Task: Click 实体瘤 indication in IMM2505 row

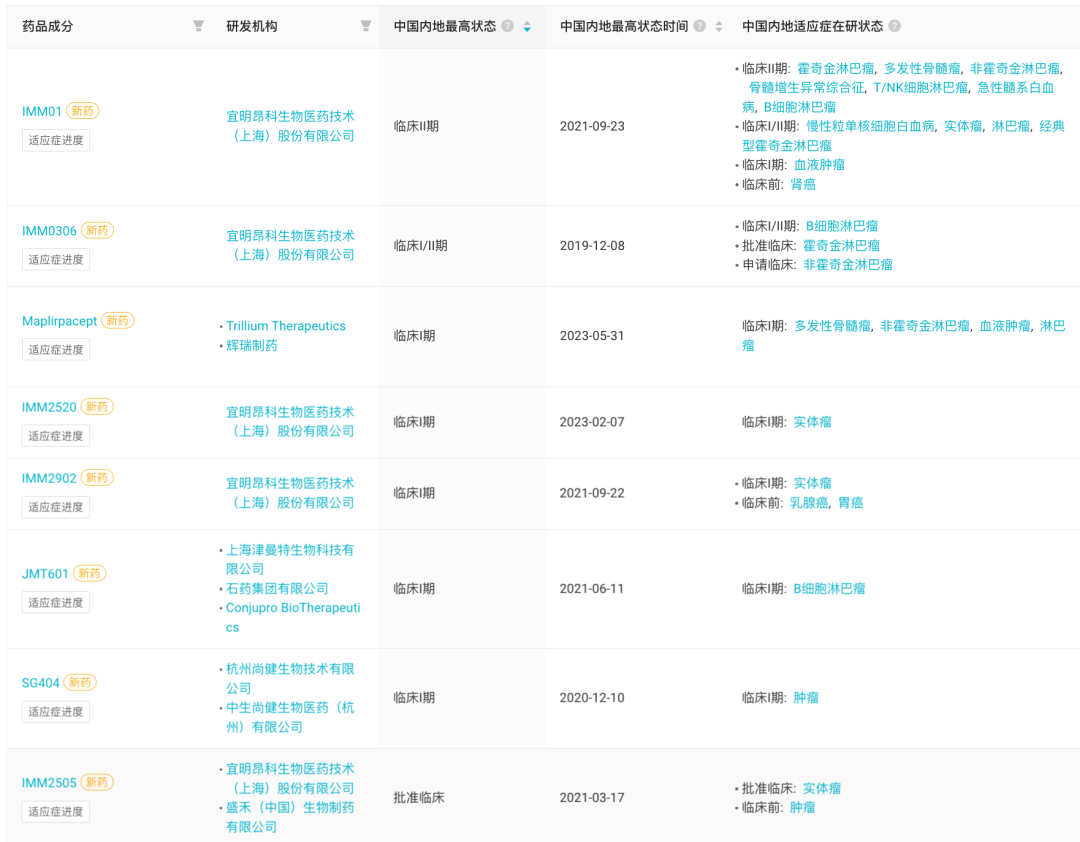Action: (822, 788)
